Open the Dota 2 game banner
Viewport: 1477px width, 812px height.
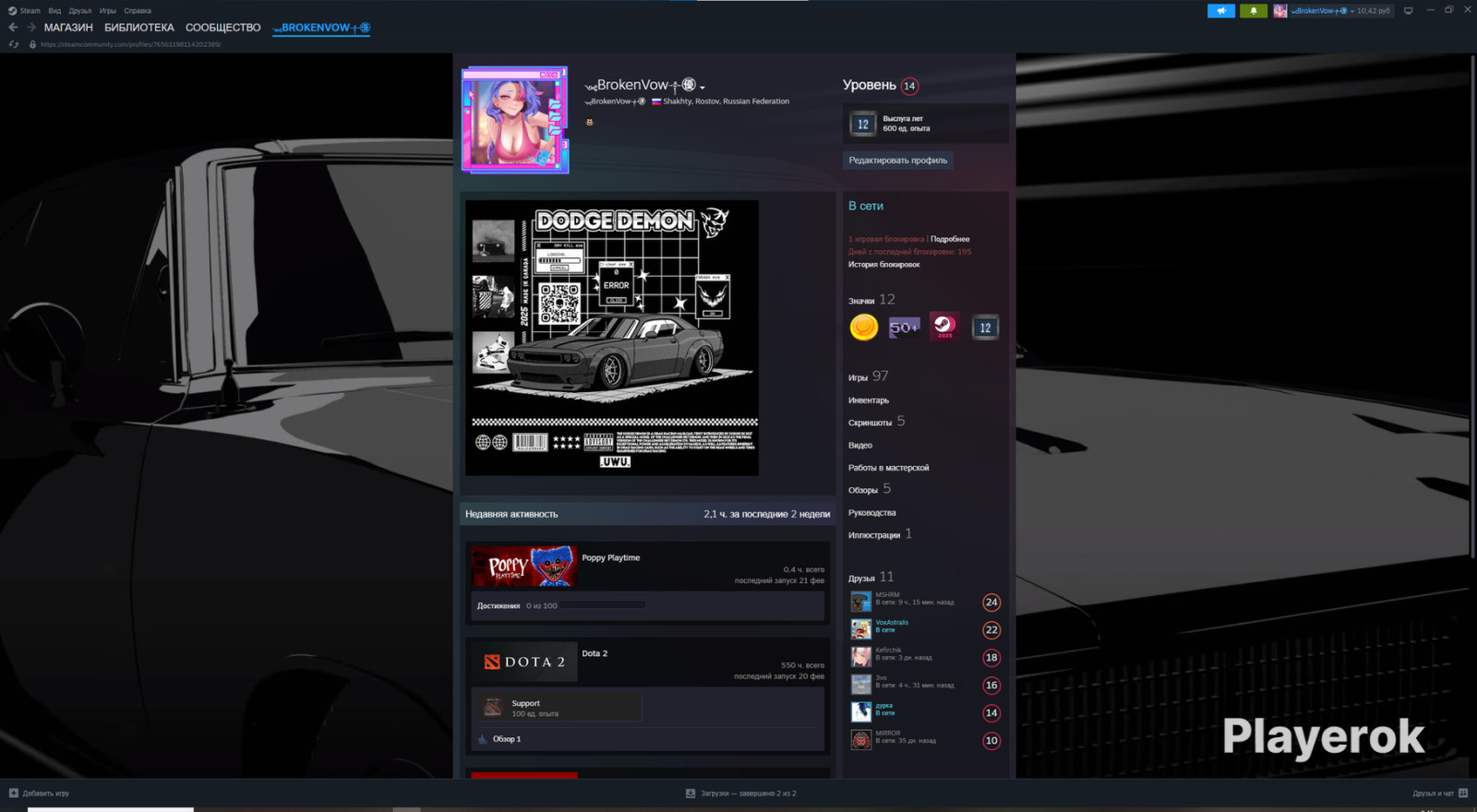[524, 663]
